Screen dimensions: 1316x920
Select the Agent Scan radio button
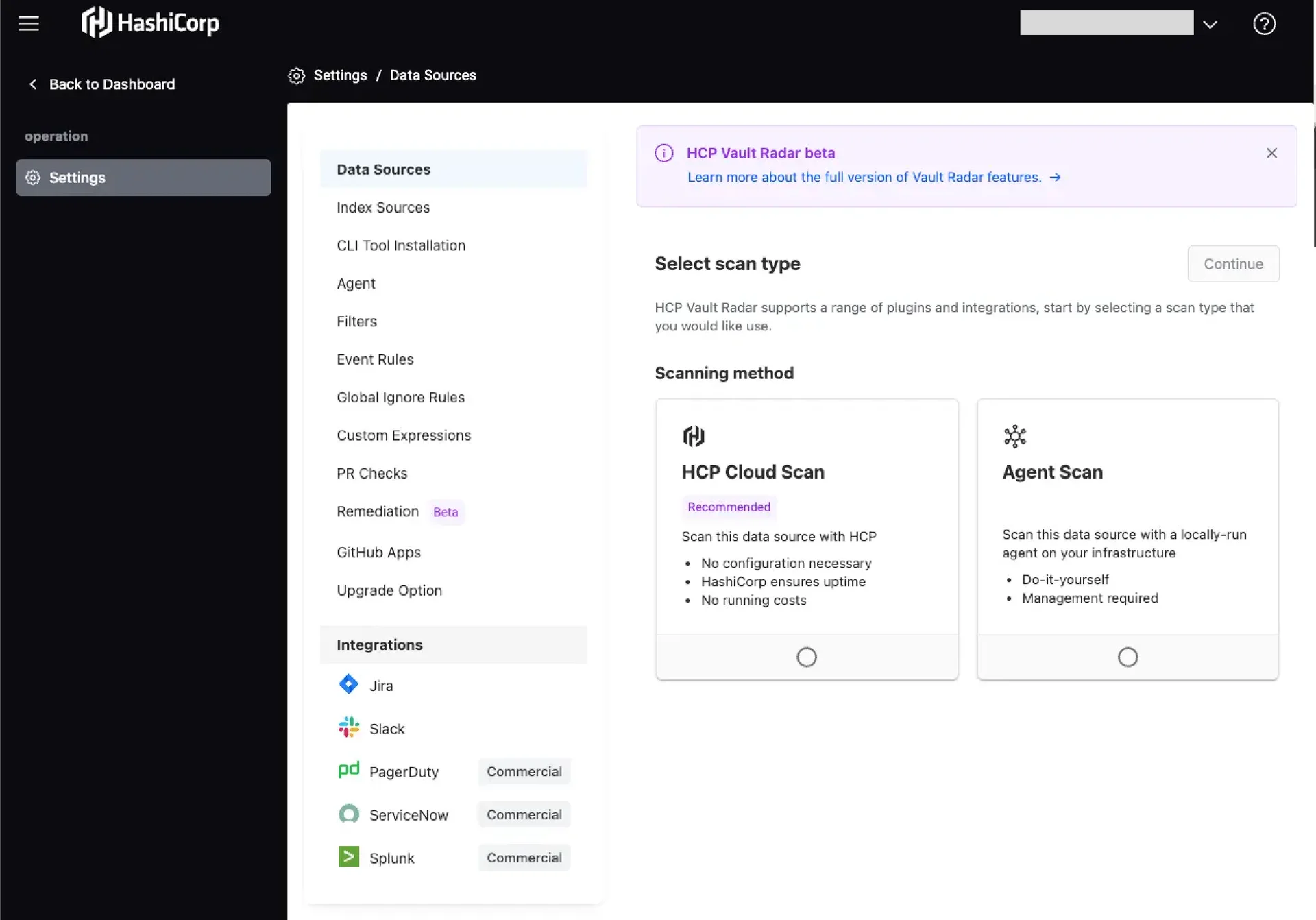[x=1127, y=657]
